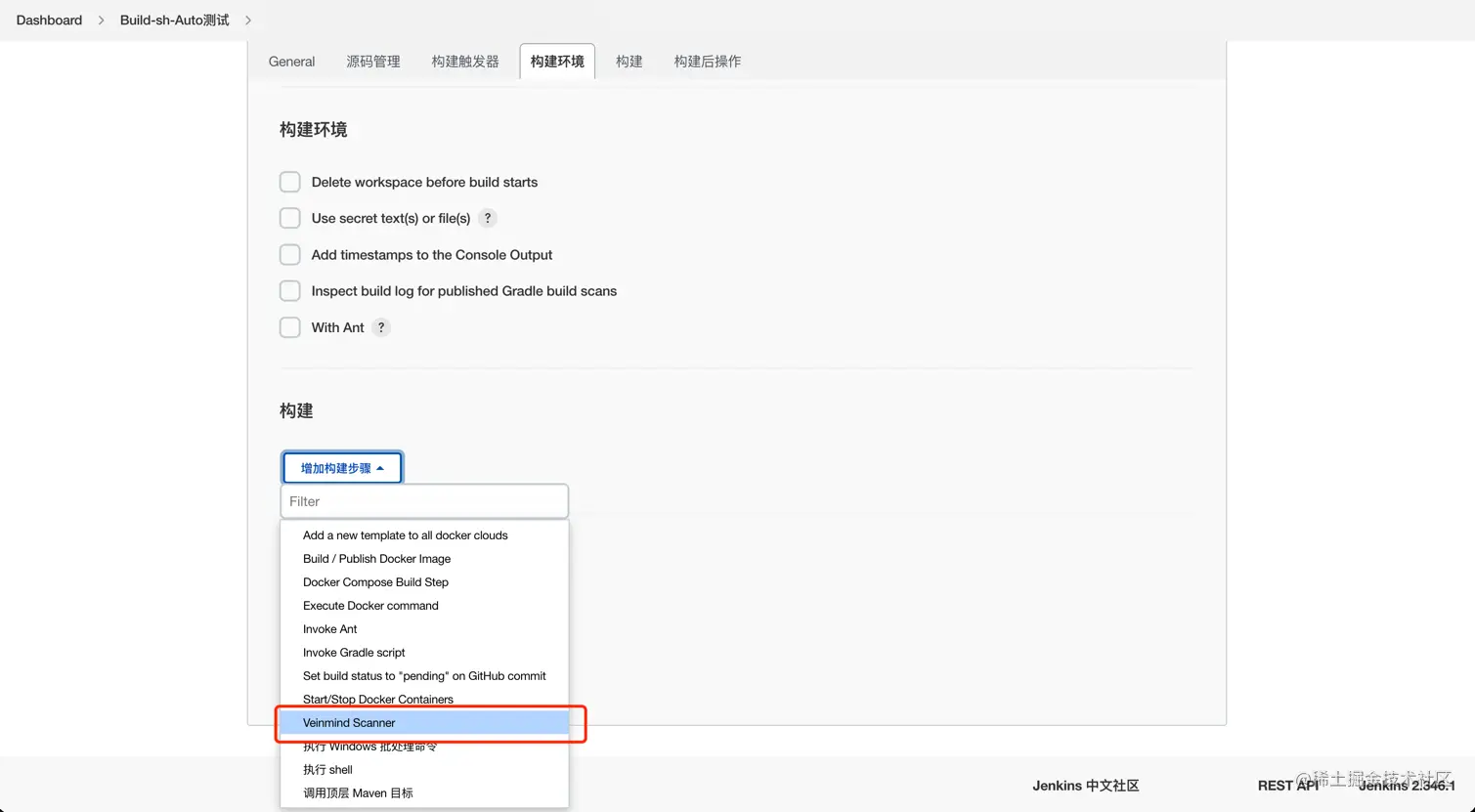Open the 构建后操作 tab
Screen dimensions: 1475x812
pos(708,62)
